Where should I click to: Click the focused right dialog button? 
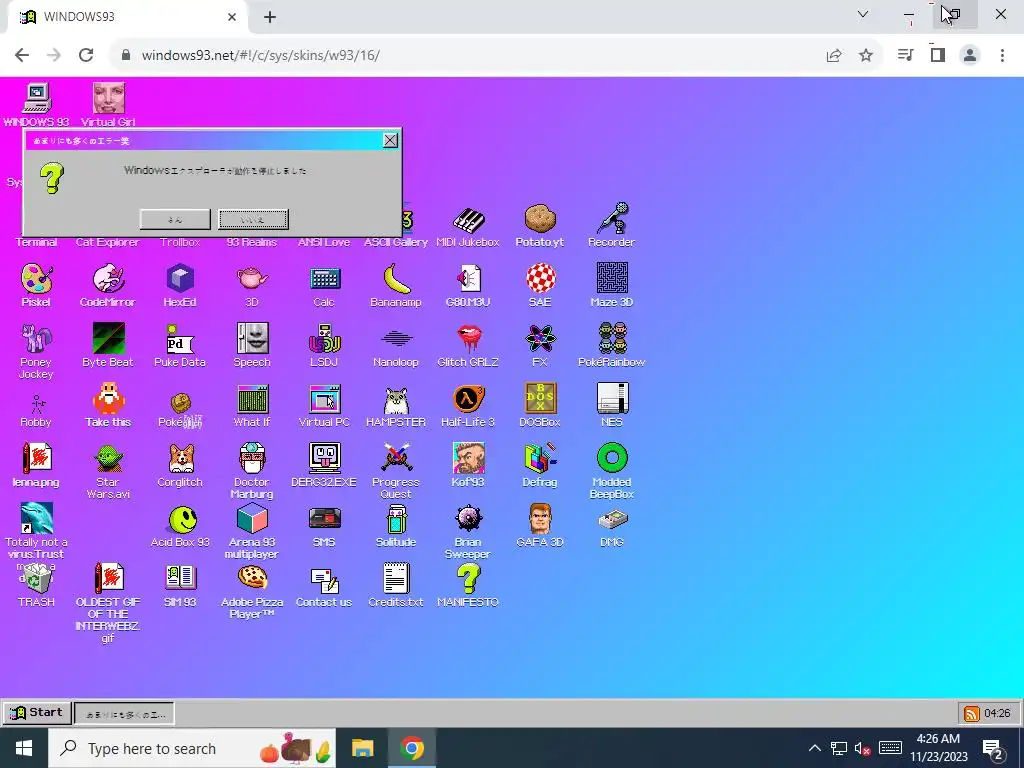253,219
